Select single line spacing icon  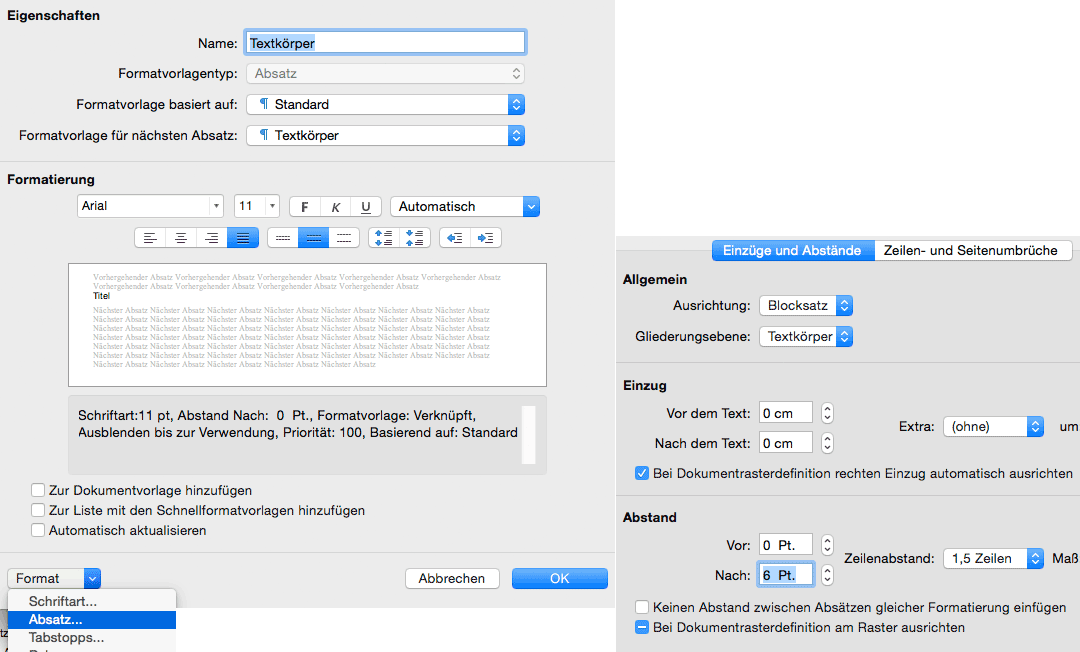point(283,238)
